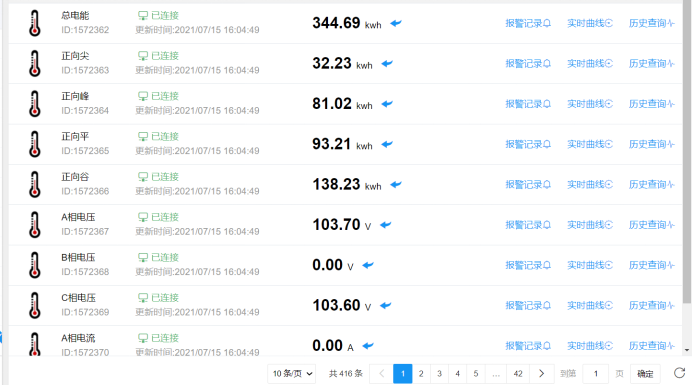Click the blue arrow beside 103.60 V
Screen dimensions: 693x385
point(386,305)
